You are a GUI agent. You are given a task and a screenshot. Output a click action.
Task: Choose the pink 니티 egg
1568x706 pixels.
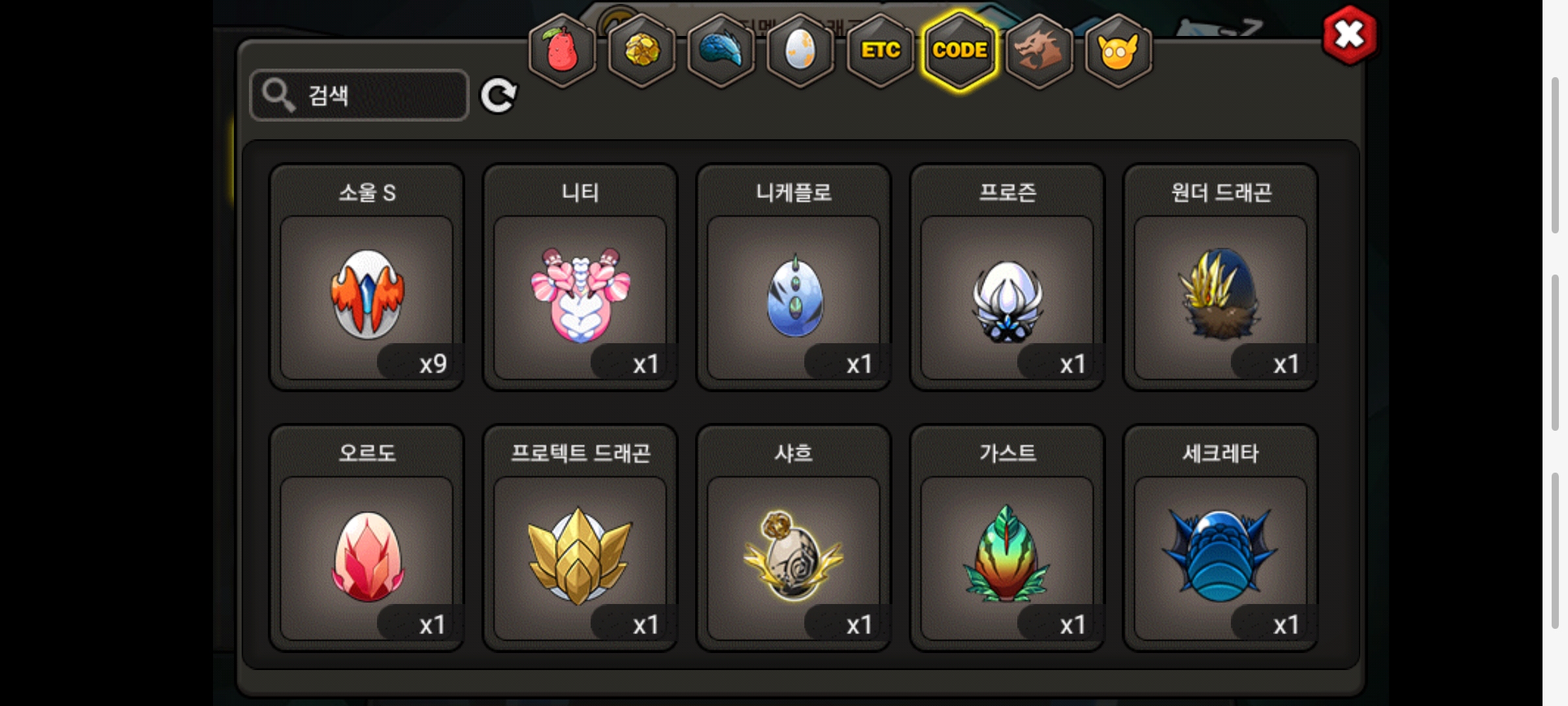point(580,277)
